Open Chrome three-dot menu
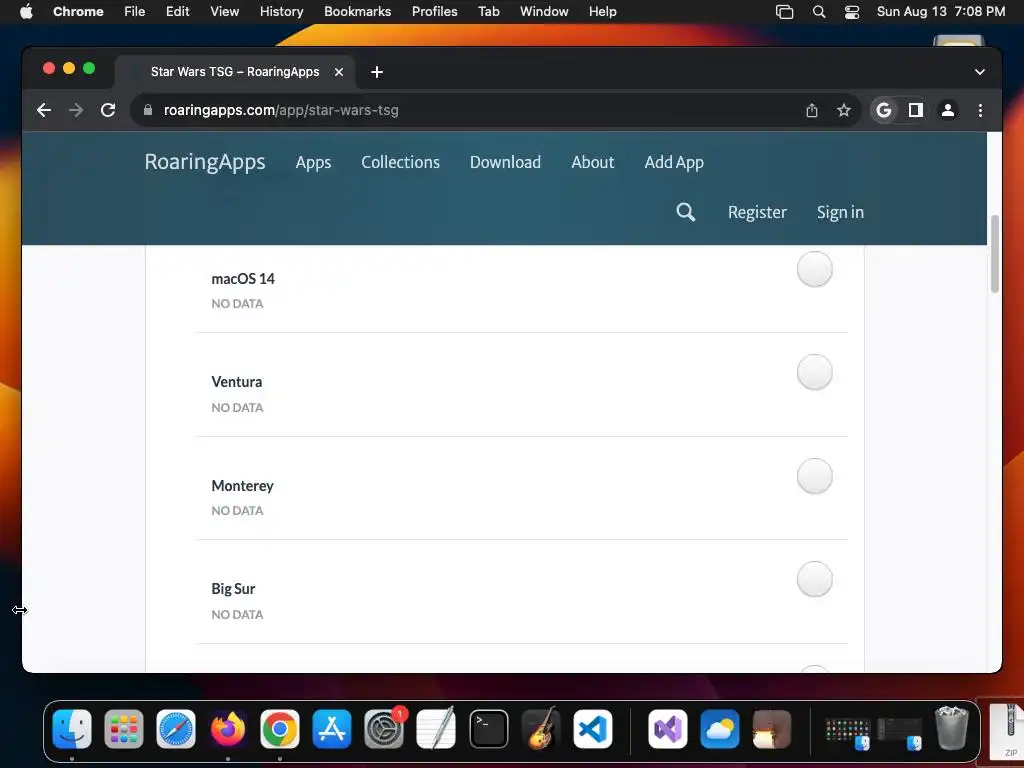 click(x=980, y=110)
